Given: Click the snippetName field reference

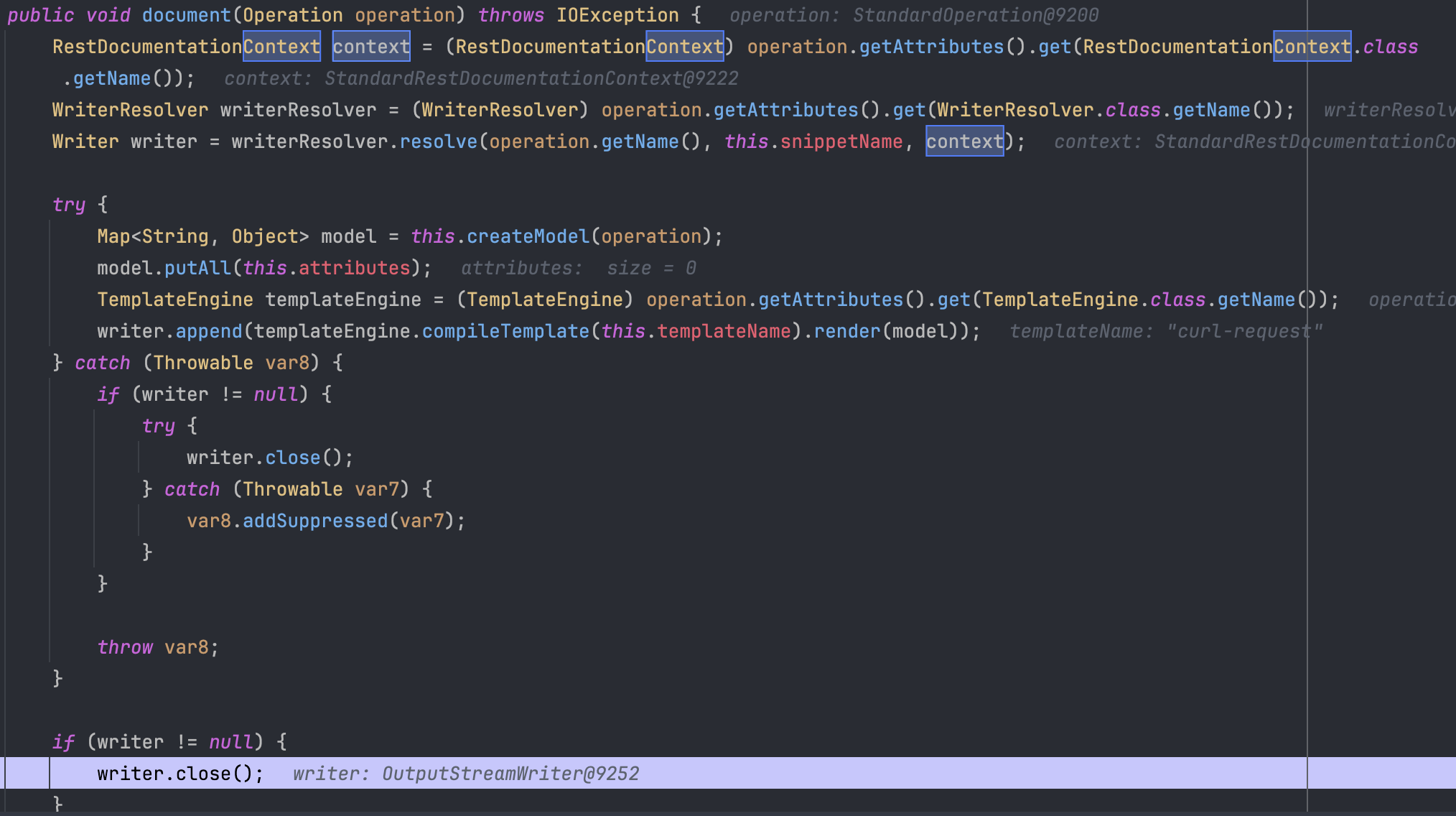Looking at the screenshot, I should coord(841,142).
